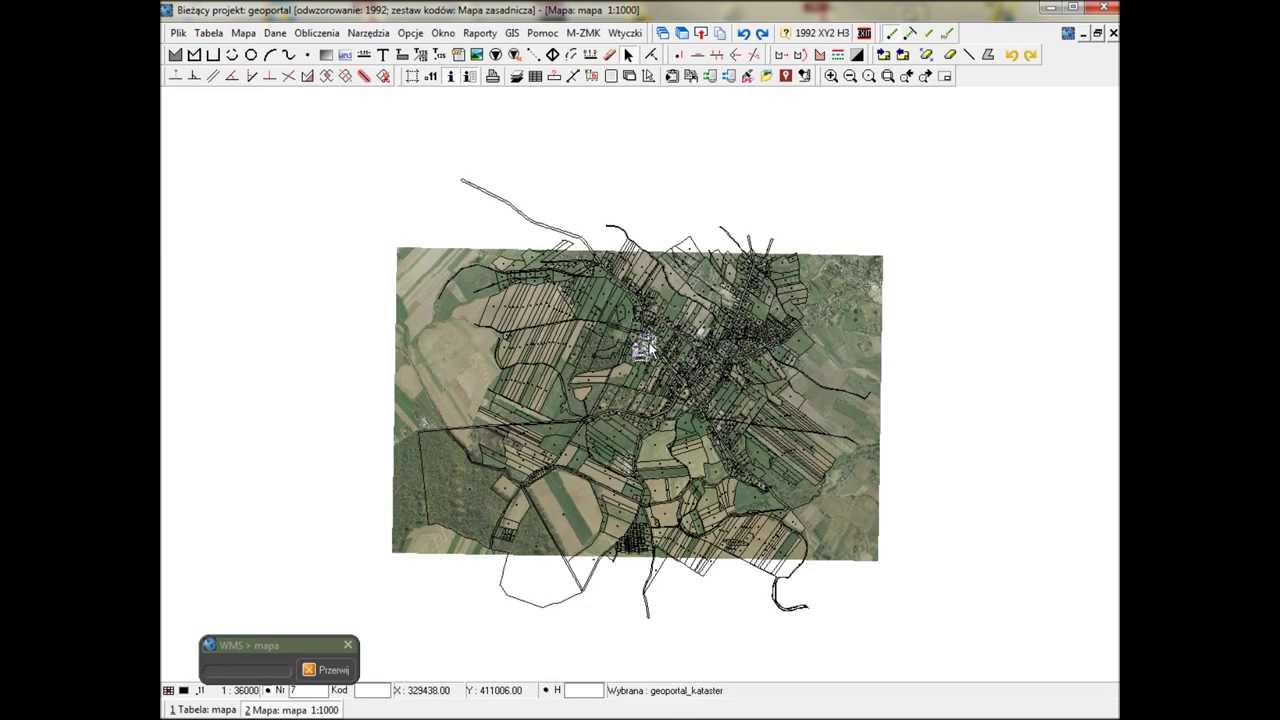Image resolution: width=1280 pixels, height=720 pixels.
Task: Click the 1 : 36000 scale value
Action: 240,690
